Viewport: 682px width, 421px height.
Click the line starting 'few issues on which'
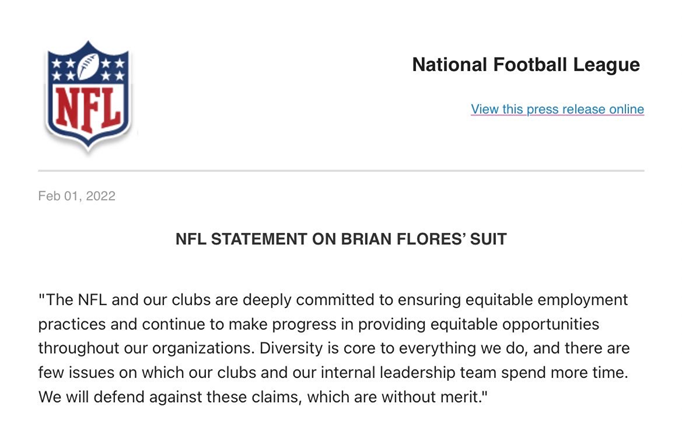pos(333,373)
